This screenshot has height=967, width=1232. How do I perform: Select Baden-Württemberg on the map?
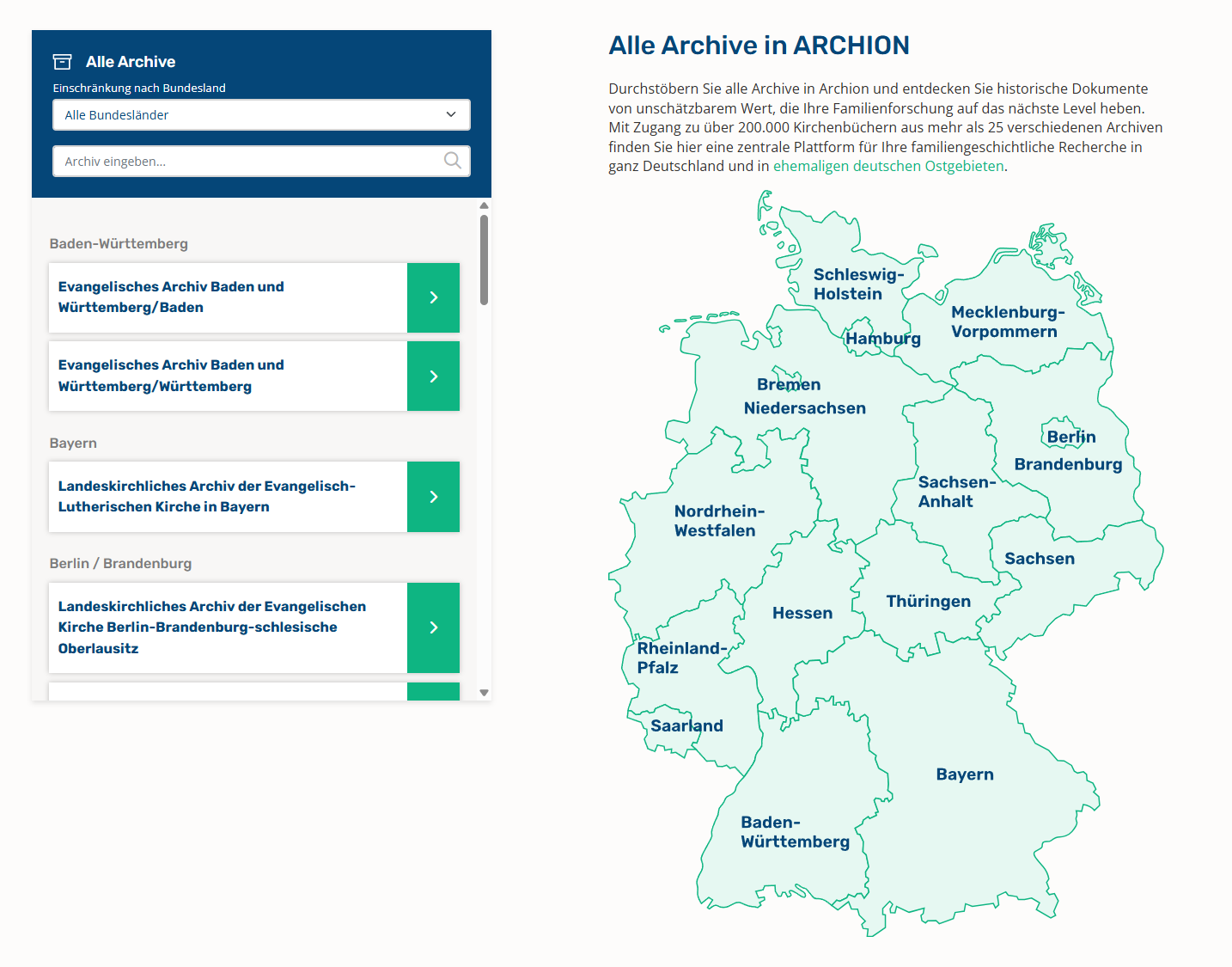point(795,832)
